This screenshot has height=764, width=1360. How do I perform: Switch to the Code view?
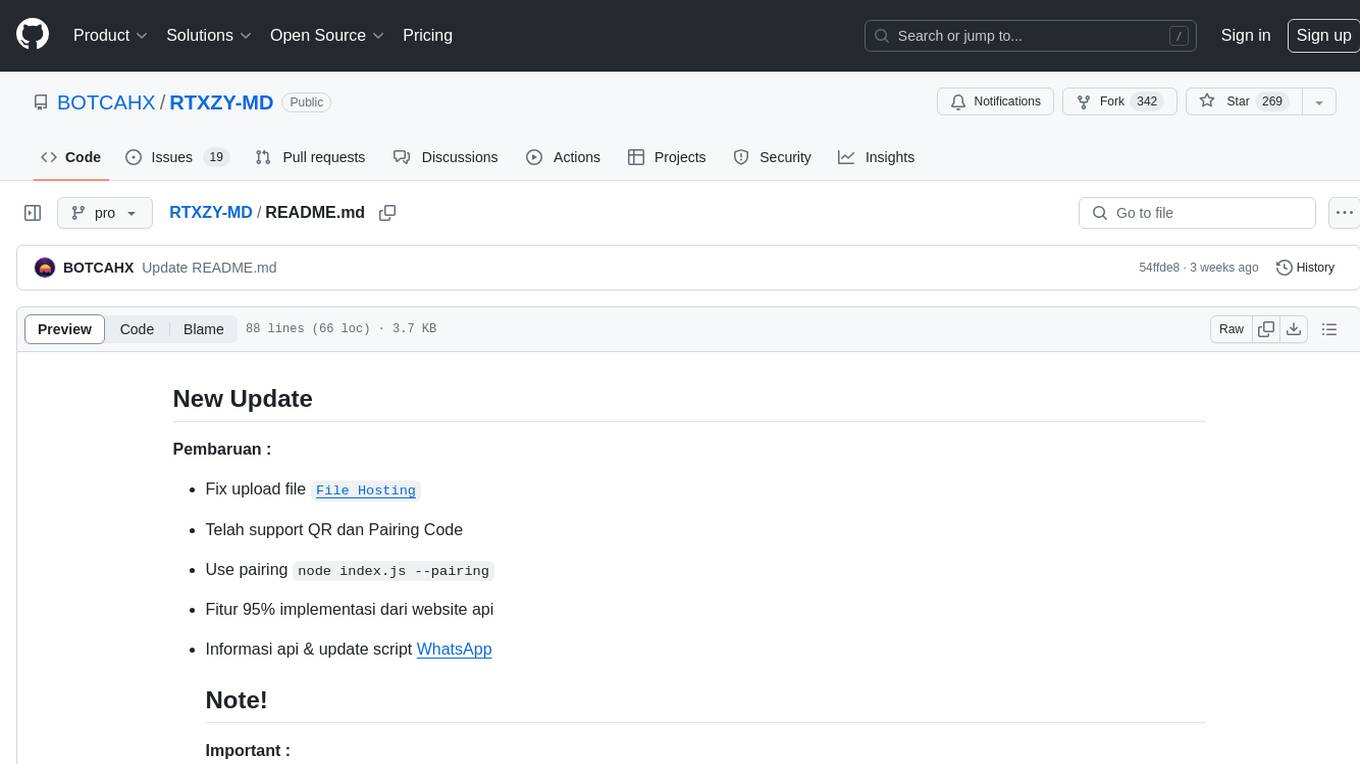[x=137, y=329]
